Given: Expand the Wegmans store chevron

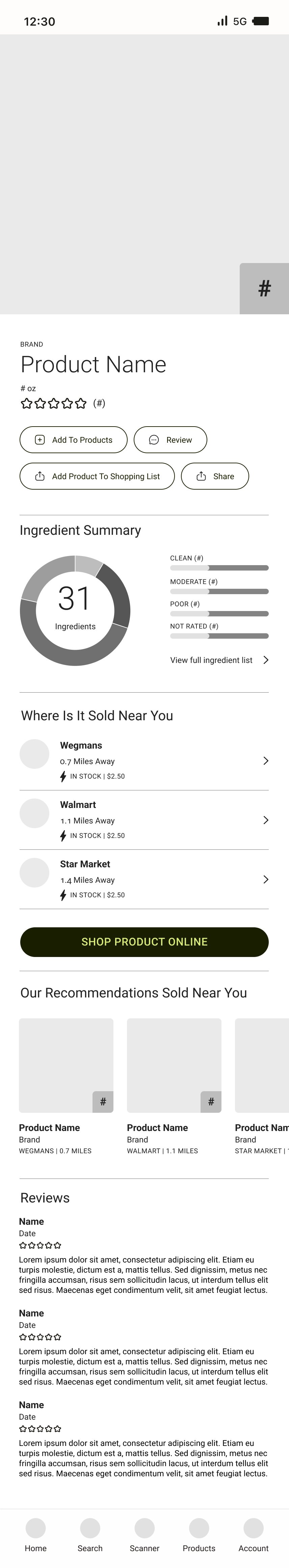Looking at the screenshot, I should coord(266,760).
